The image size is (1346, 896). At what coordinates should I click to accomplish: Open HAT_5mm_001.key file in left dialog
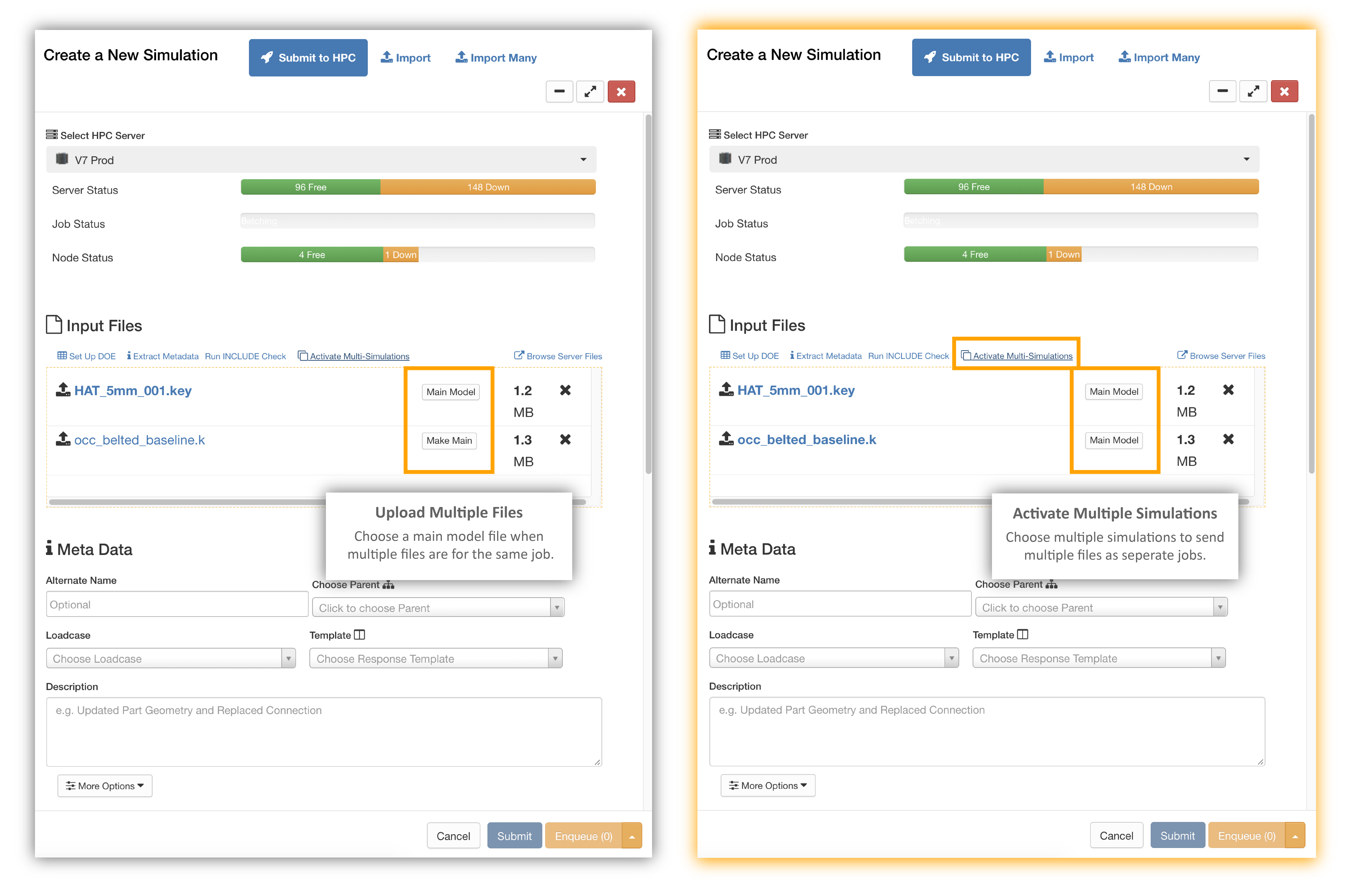click(133, 391)
